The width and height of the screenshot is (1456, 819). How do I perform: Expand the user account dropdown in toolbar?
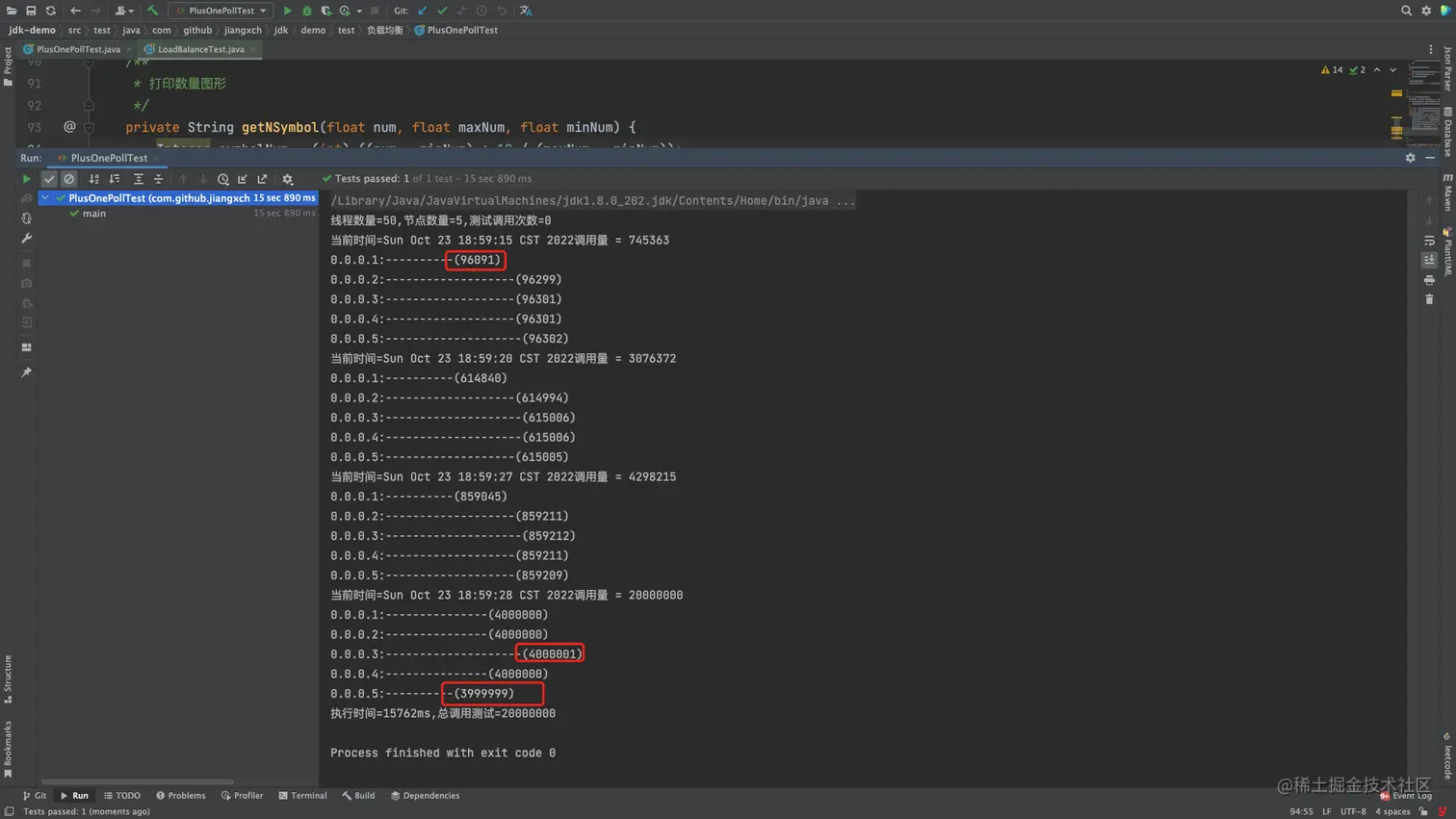coord(122,11)
